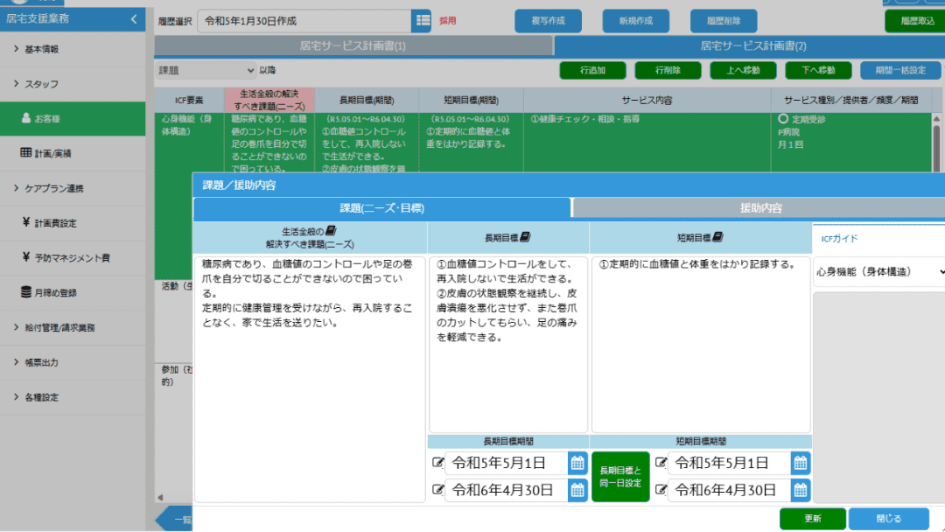Open calendar for long-term goal end date
Screen dimensions: 945x532
[577, 490]
